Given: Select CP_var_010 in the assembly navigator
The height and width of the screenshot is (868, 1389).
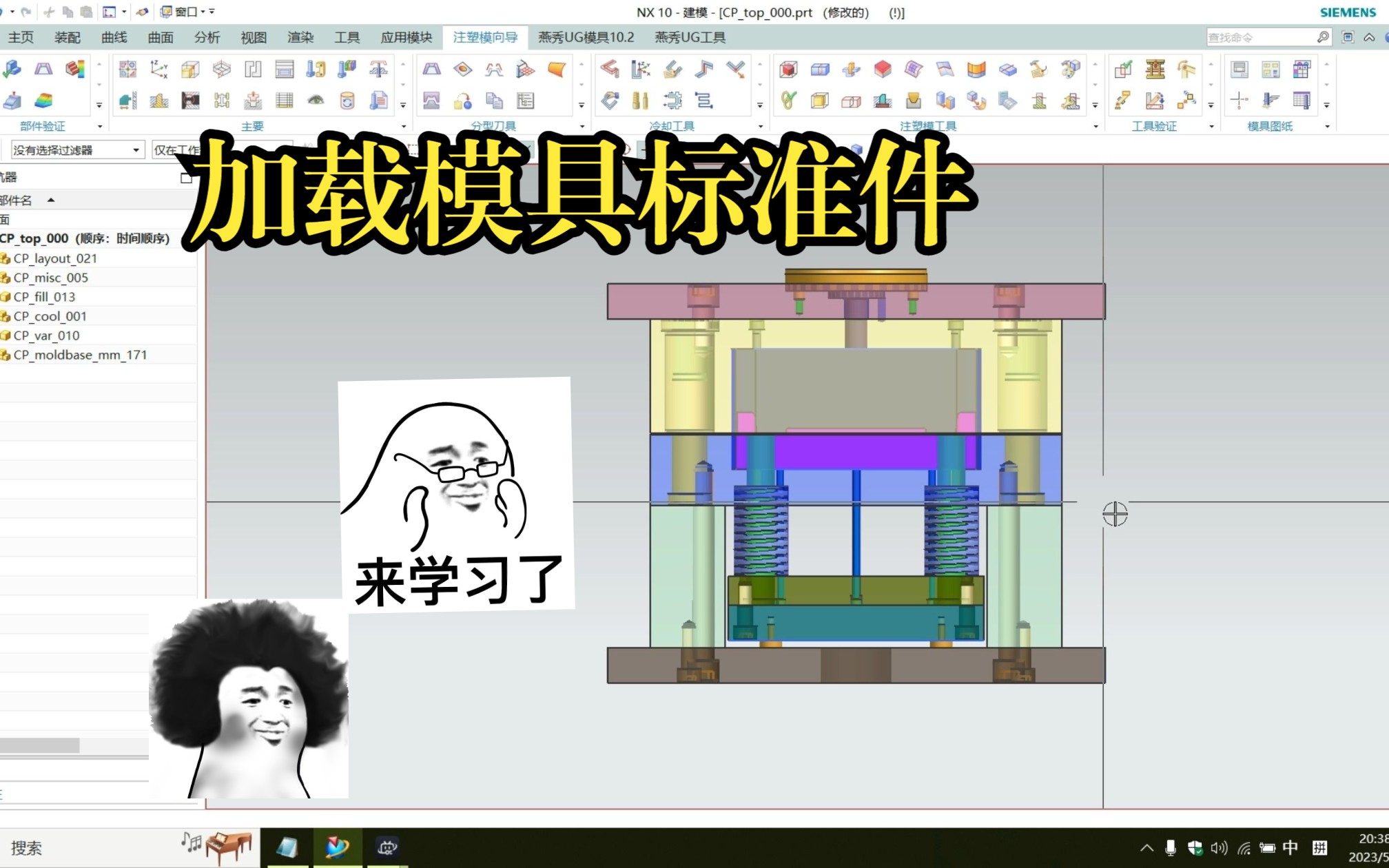Looking at the screenshot, I should pos(47,335).
